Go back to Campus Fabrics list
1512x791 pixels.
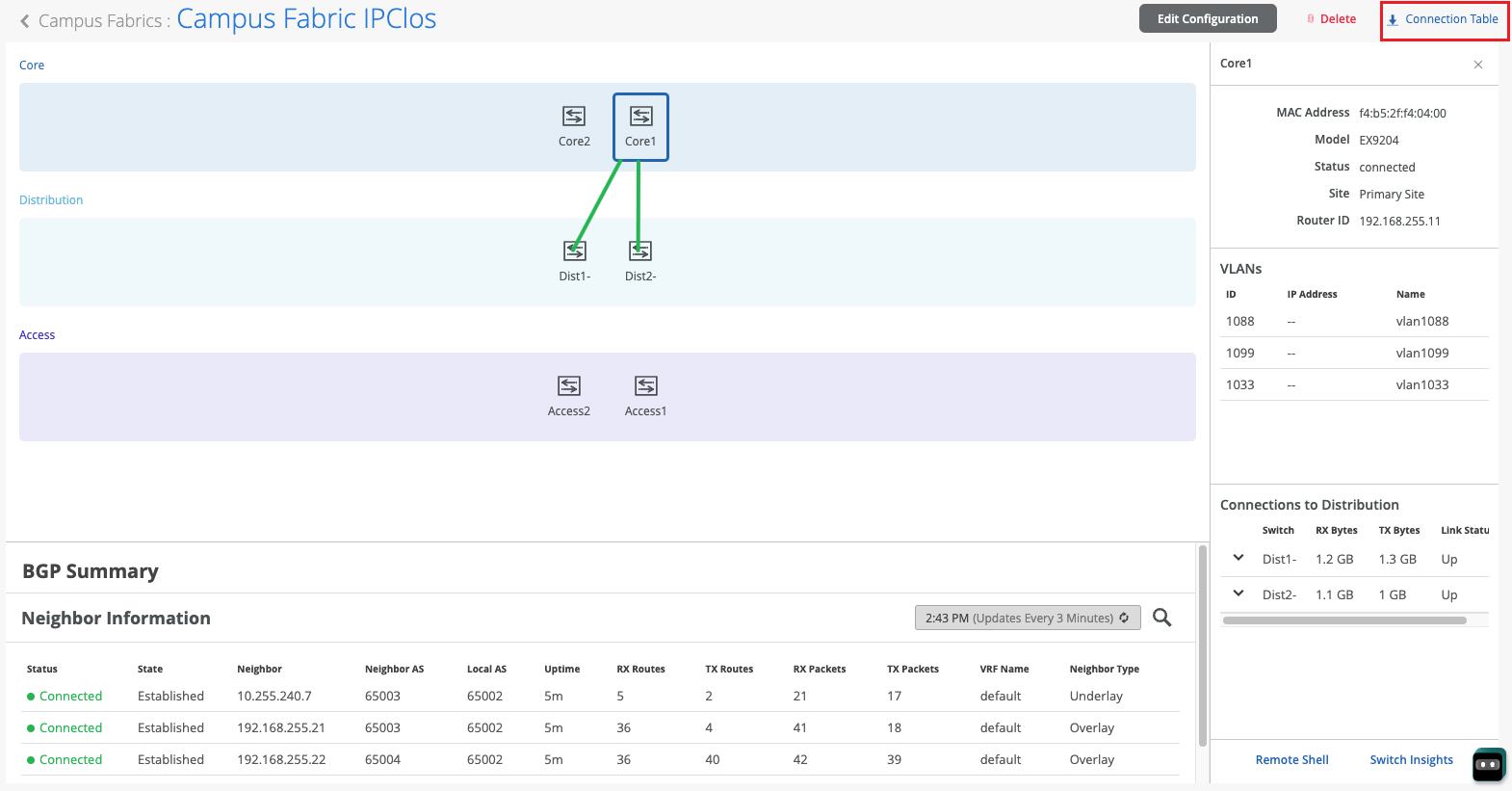point(25,21)
